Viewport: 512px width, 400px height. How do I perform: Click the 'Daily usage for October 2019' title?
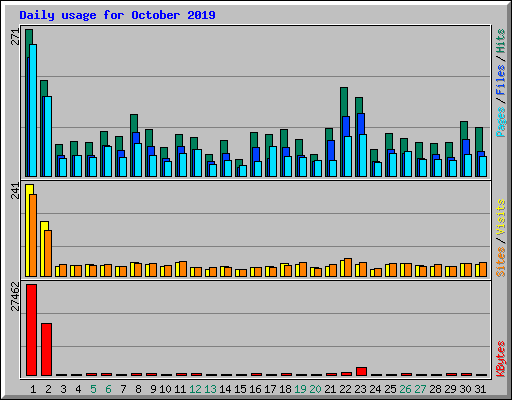coord(117,15)
